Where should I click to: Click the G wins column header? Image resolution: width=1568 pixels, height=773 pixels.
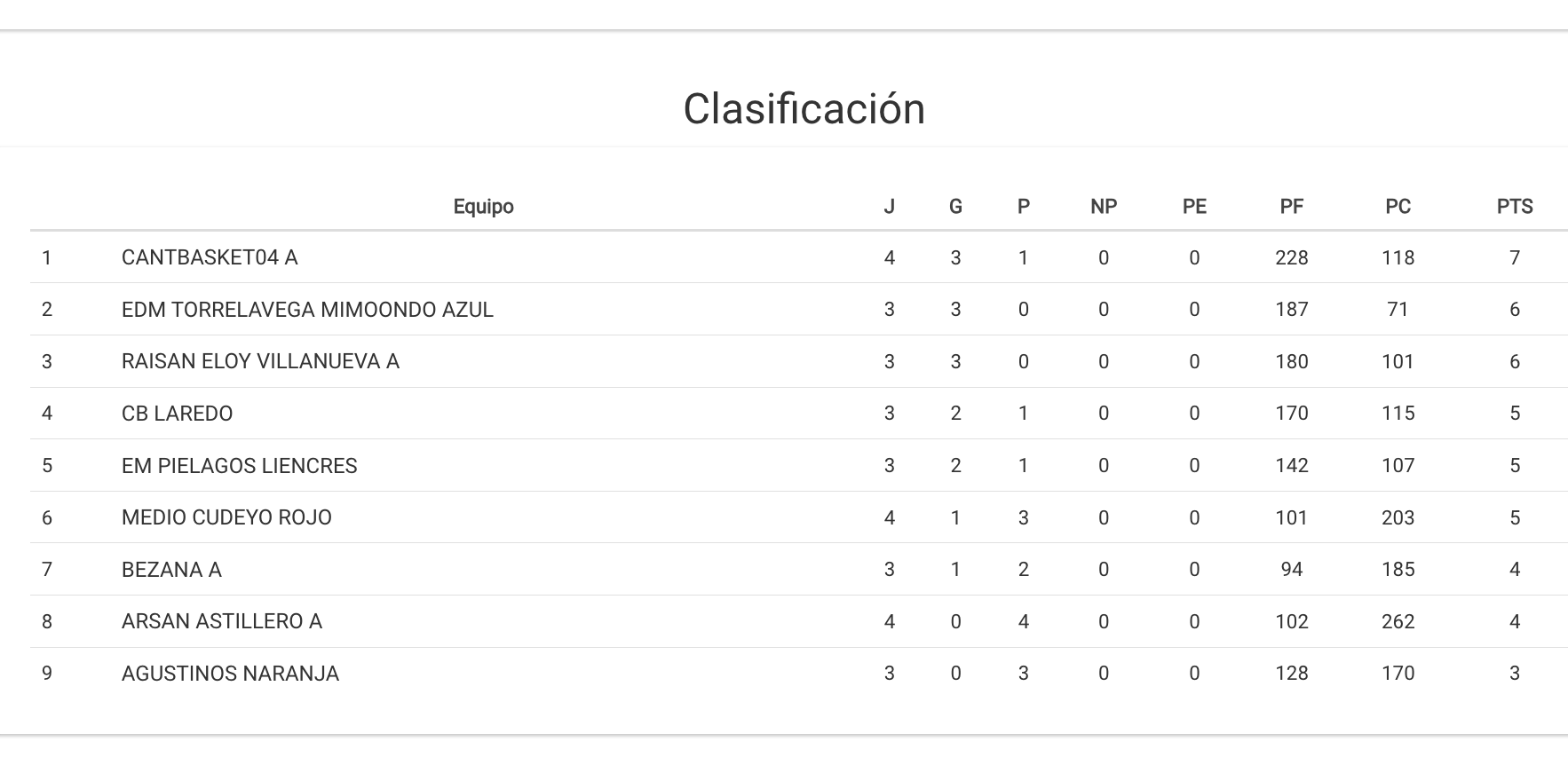tap(955, 207)
